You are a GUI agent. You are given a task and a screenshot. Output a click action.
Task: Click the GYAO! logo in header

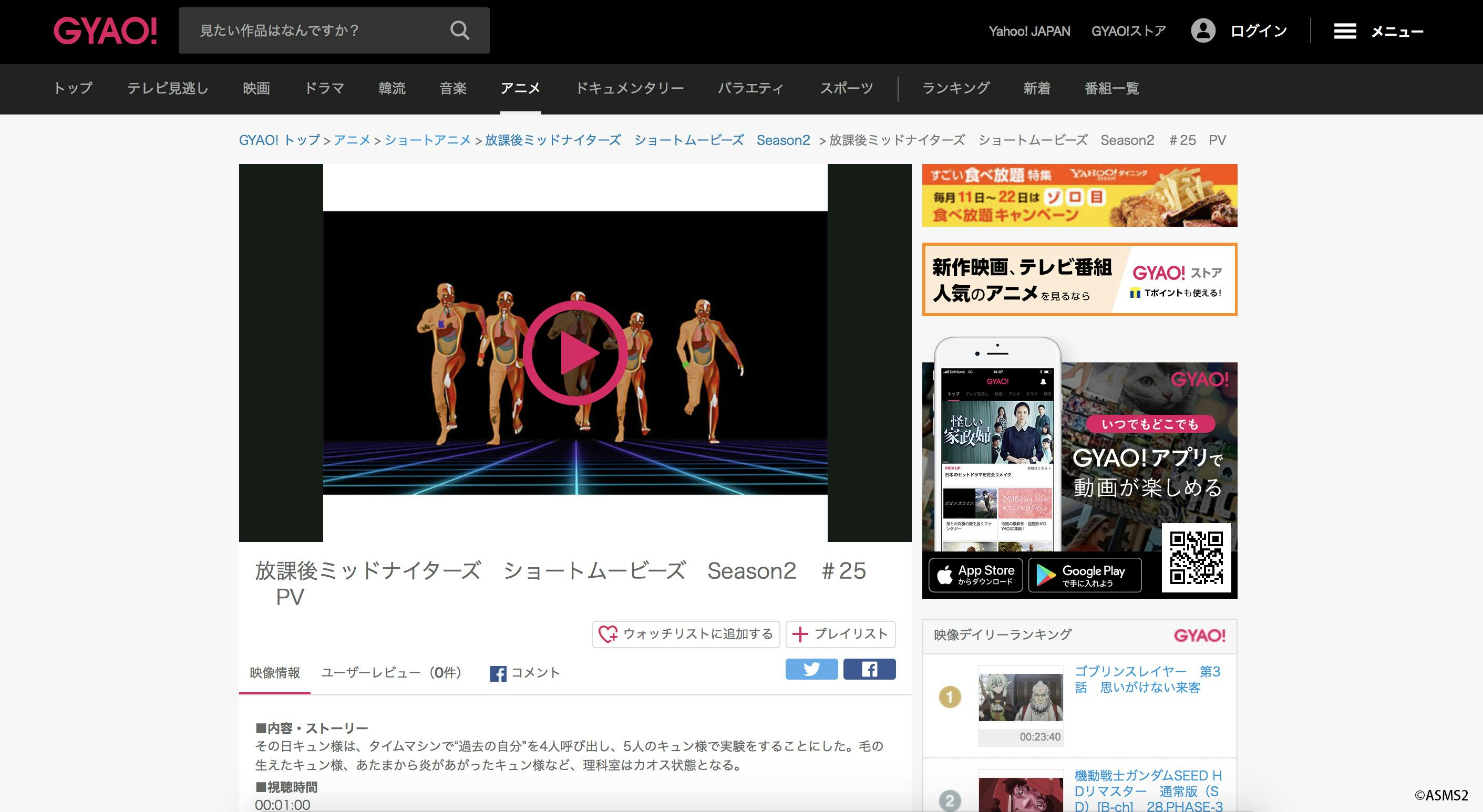click(x=105, y=30)
